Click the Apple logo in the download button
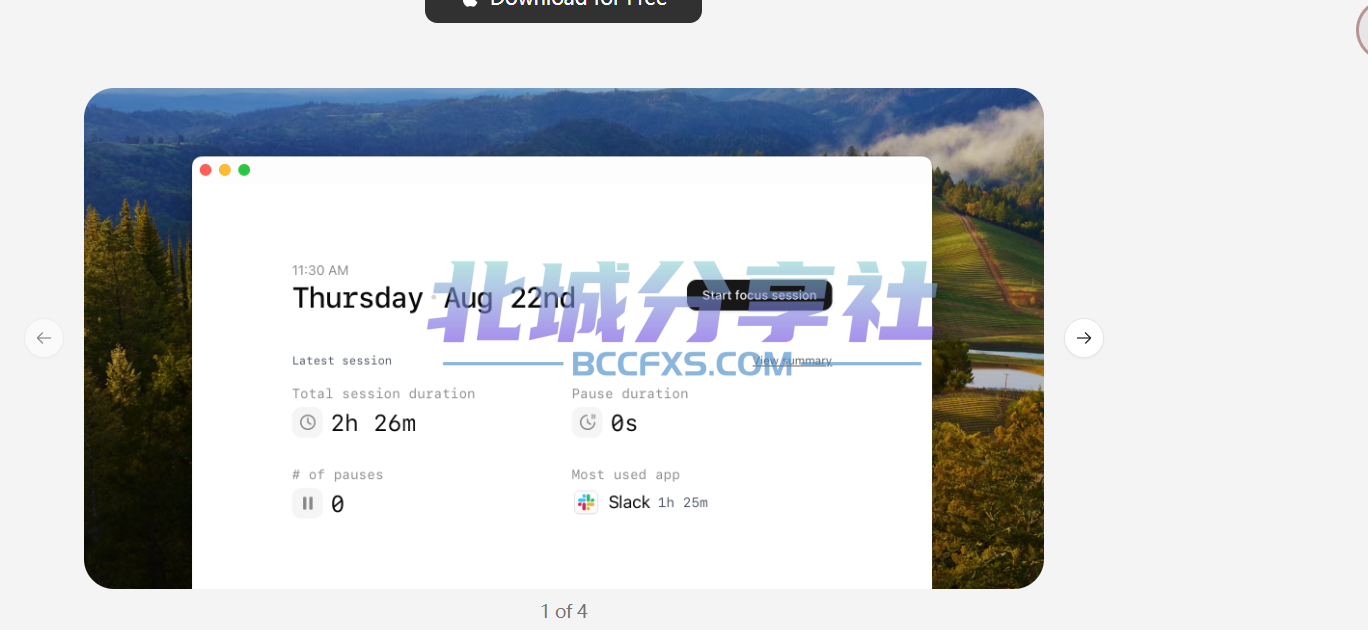1368x630 pixels. click(x=469, y=2)
